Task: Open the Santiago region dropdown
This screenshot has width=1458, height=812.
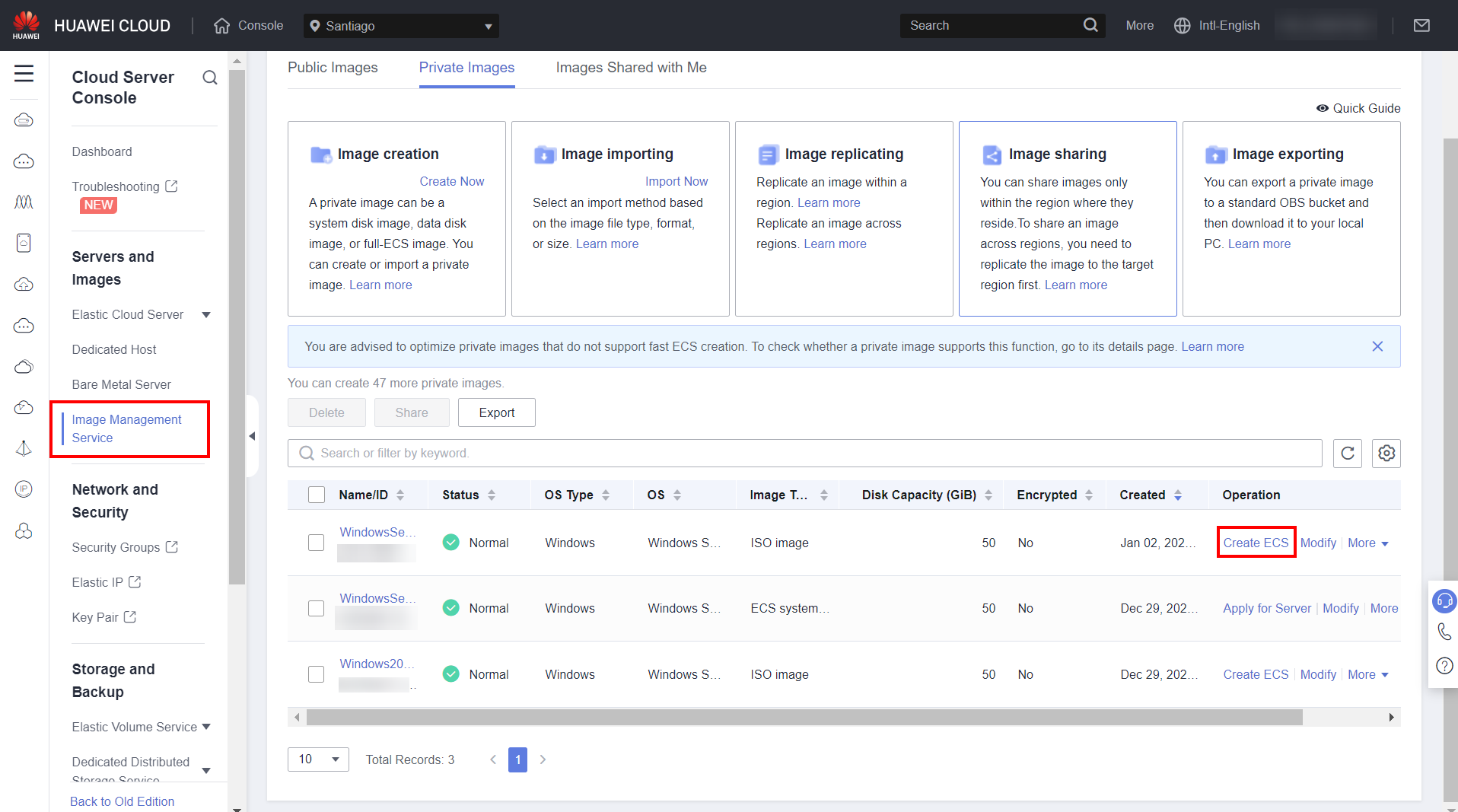Action: 401,26
